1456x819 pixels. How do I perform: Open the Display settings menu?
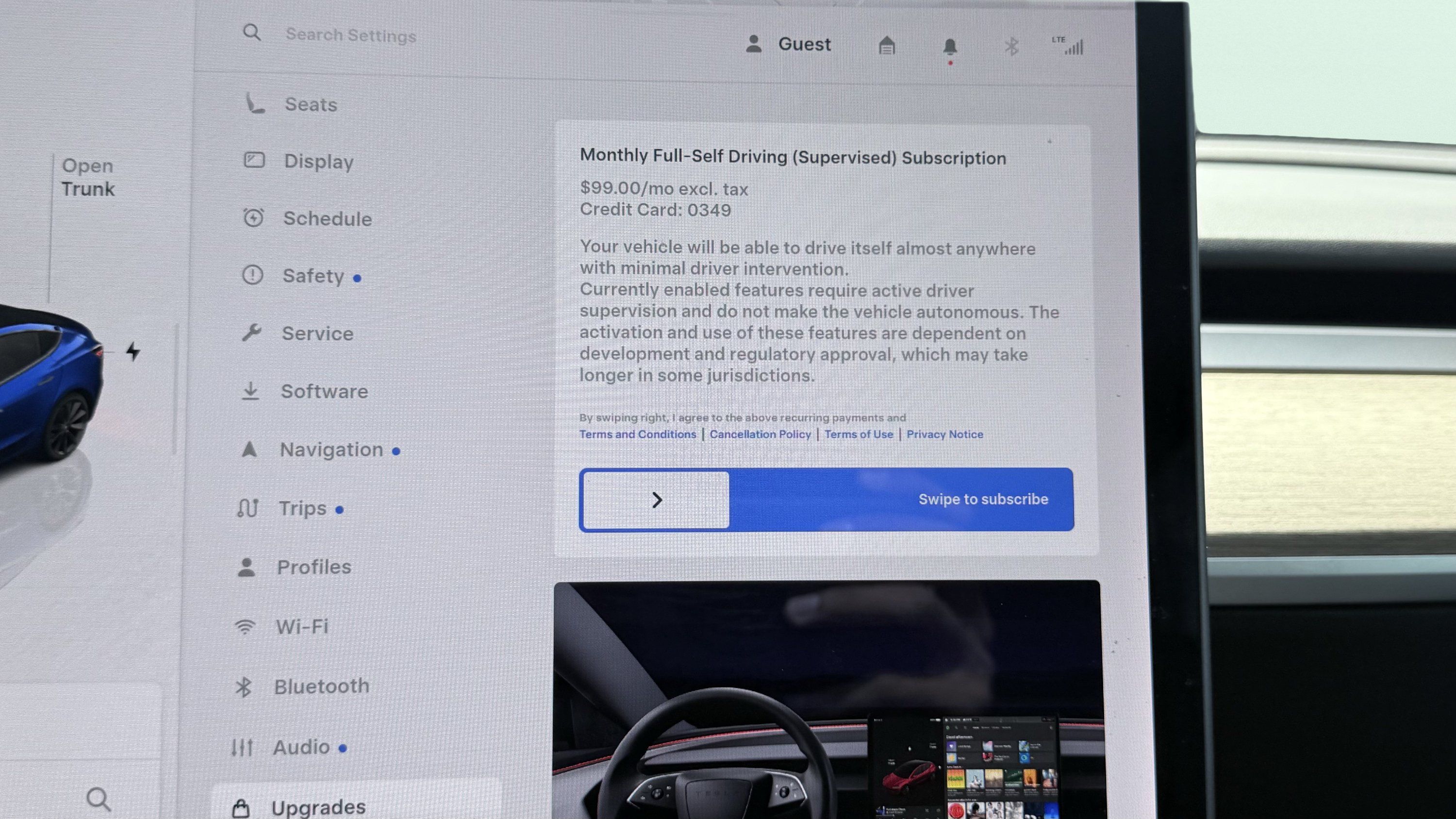[319, 162]
